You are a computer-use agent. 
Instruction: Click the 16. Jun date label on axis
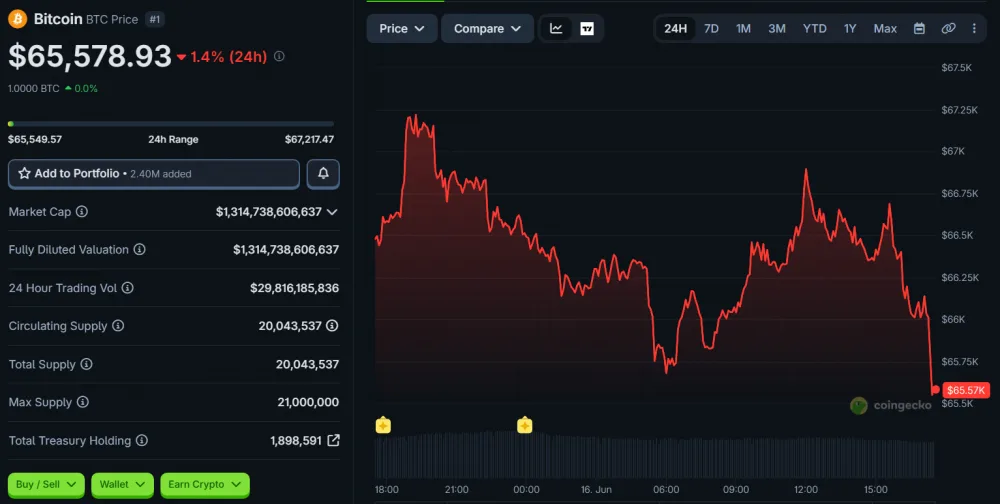point(596,489)
